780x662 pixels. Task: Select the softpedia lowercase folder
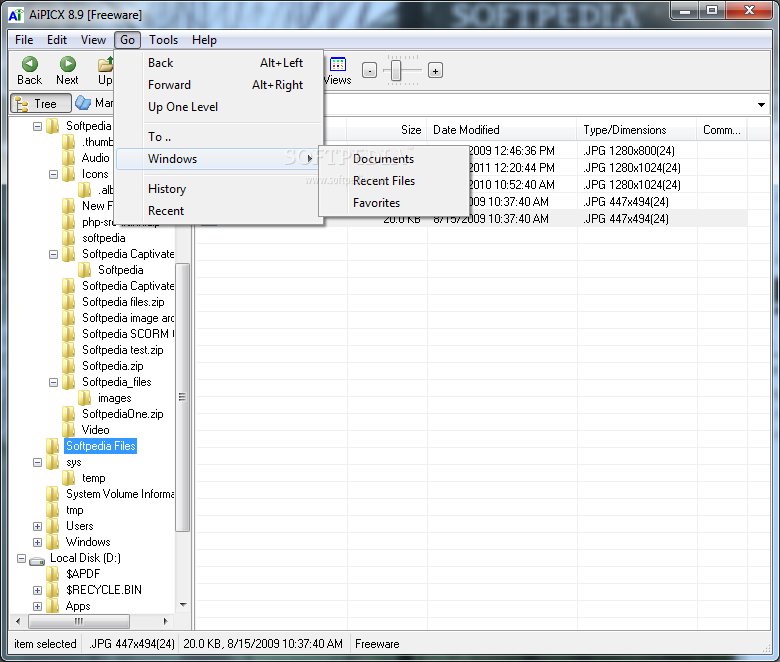click(x=103, y=238)
